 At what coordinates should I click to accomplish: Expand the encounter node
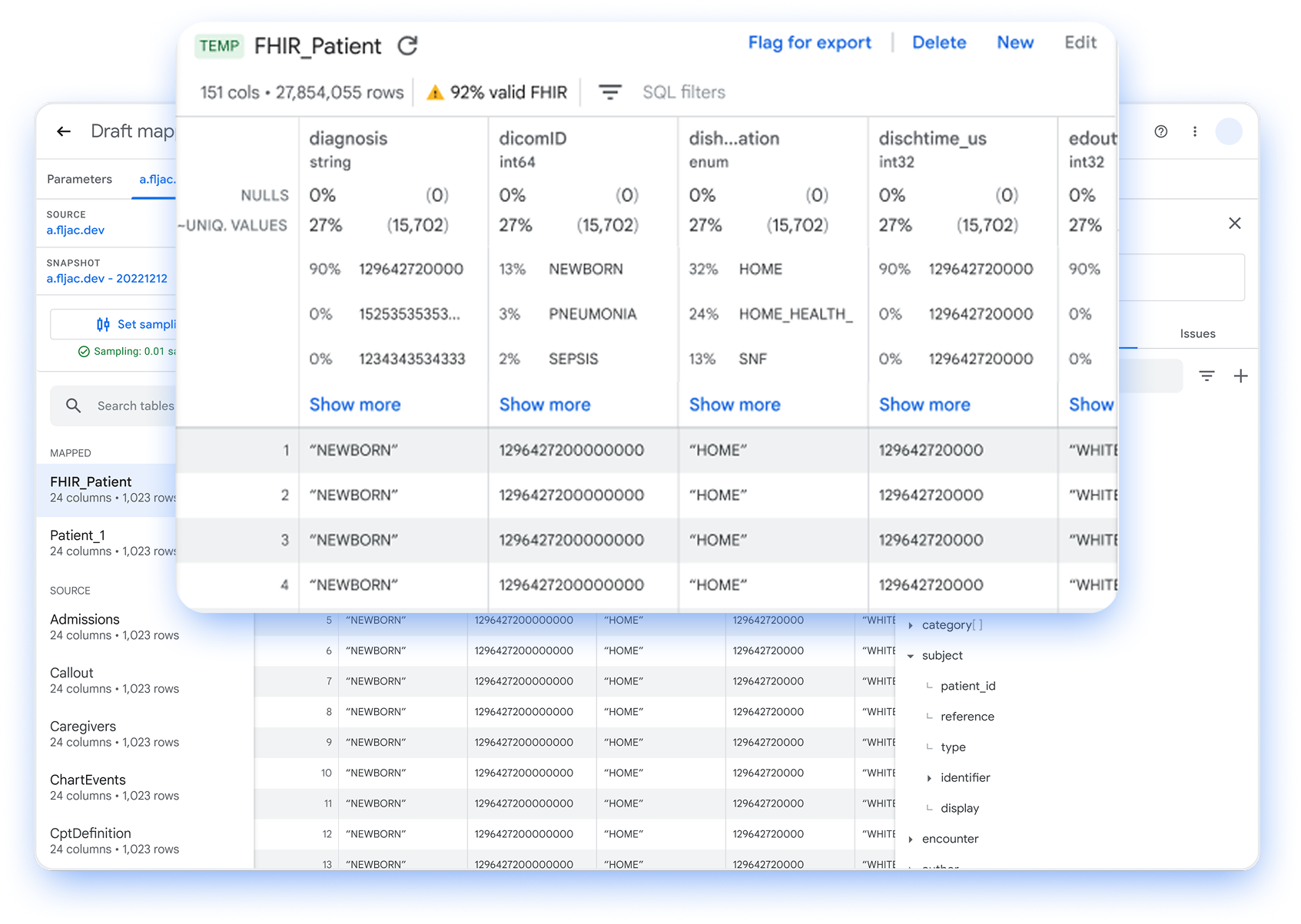(x=911, y=840)
